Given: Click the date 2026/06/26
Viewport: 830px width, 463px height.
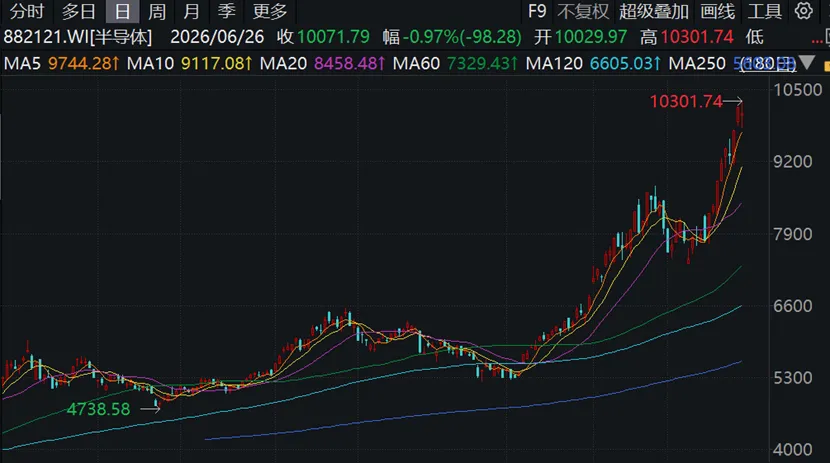Looking at the screenshot, I should tap(217, 37).
